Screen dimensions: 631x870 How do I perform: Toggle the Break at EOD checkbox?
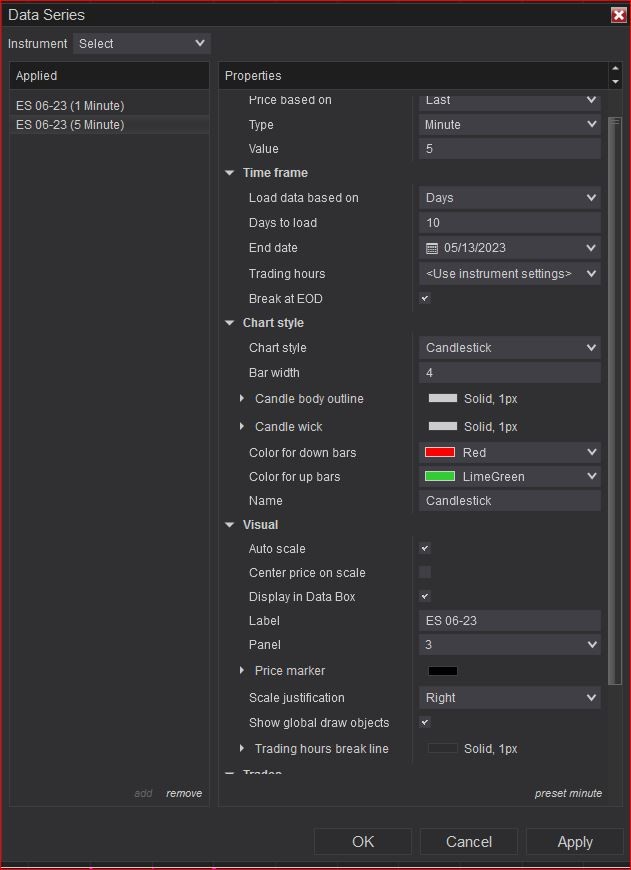click(425, 299)
